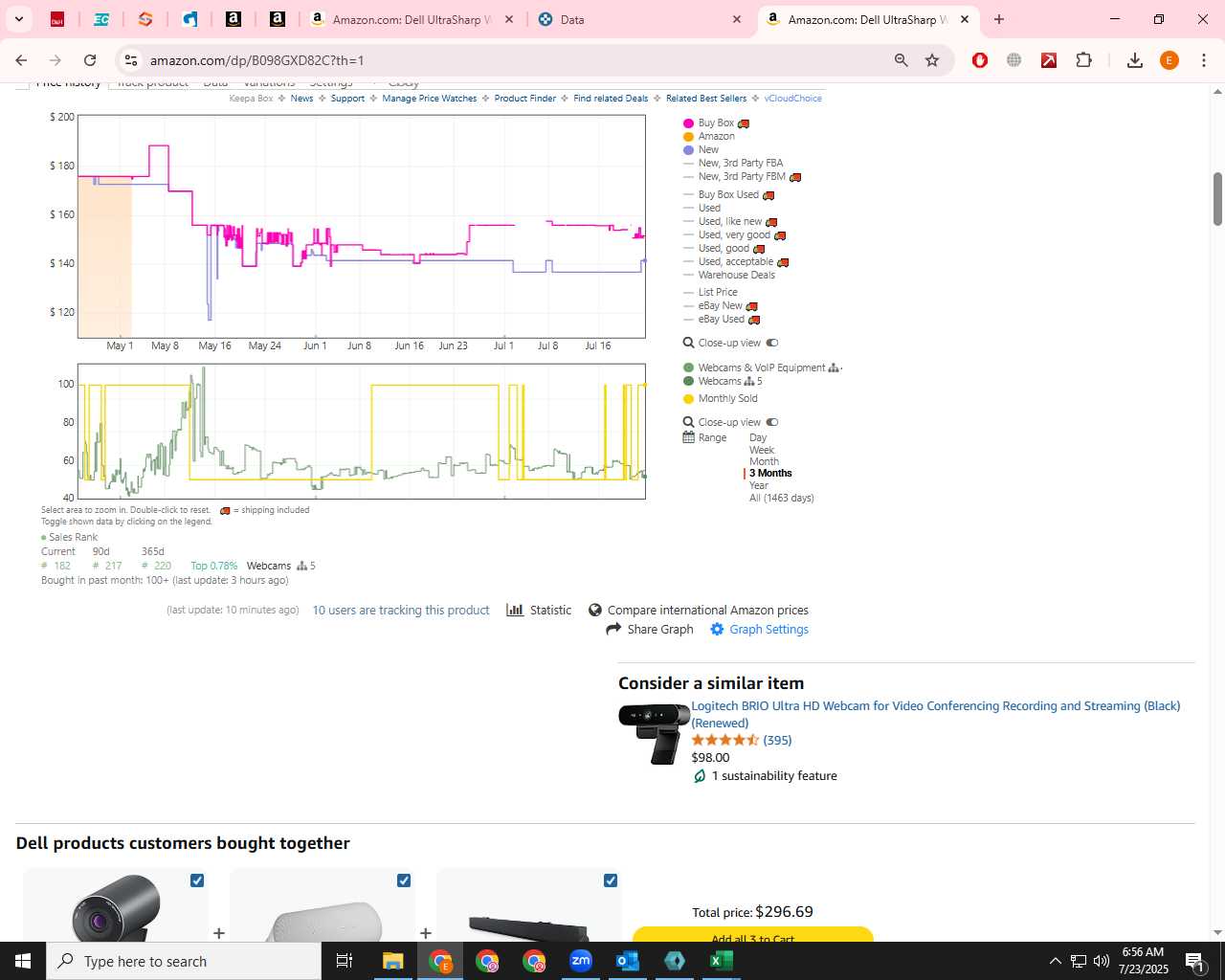Click the Windows taskbar search box
Viewport: 1225px width, 980px height.
pyautogui.click(x=184, y=961)
